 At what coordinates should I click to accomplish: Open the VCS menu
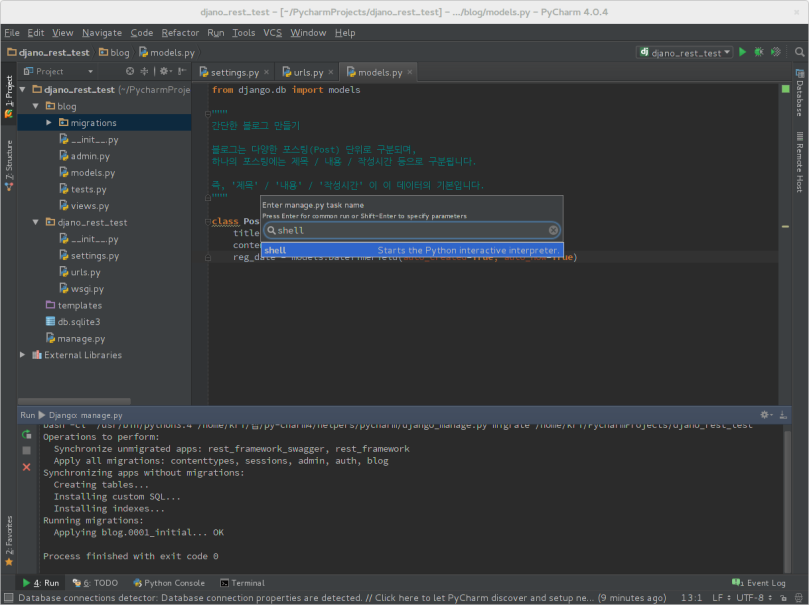[x=272, y=32]
